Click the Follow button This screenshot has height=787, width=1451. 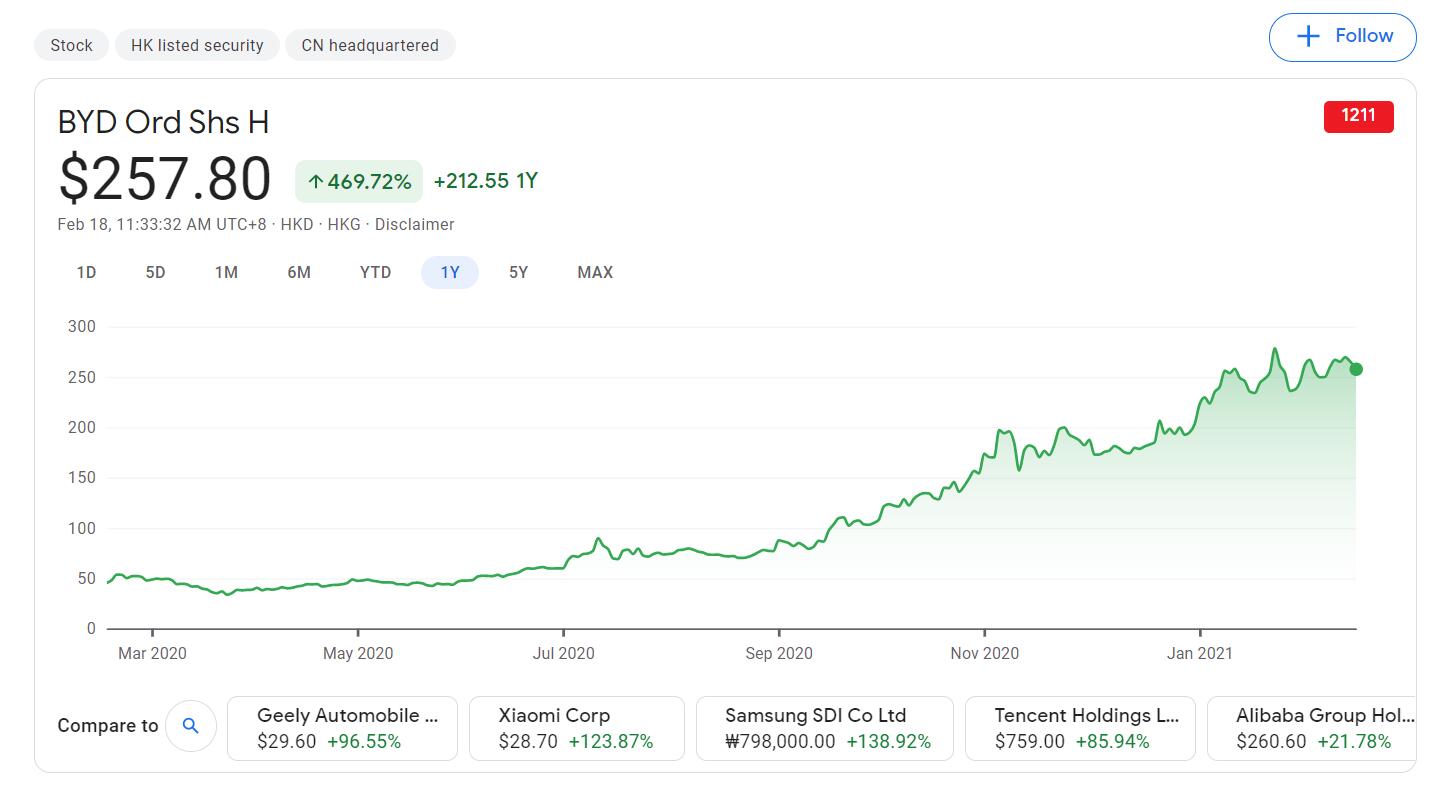1342,37
